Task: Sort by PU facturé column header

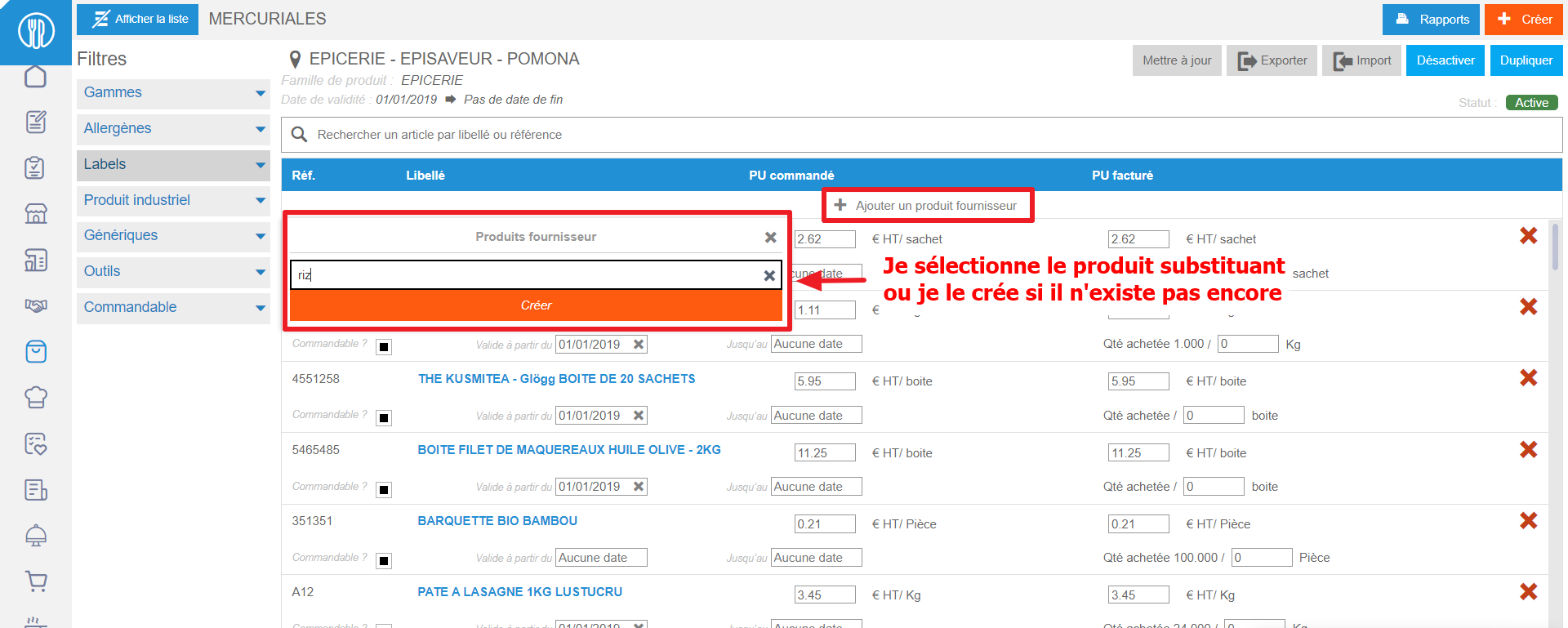Action: (1122, 176)
